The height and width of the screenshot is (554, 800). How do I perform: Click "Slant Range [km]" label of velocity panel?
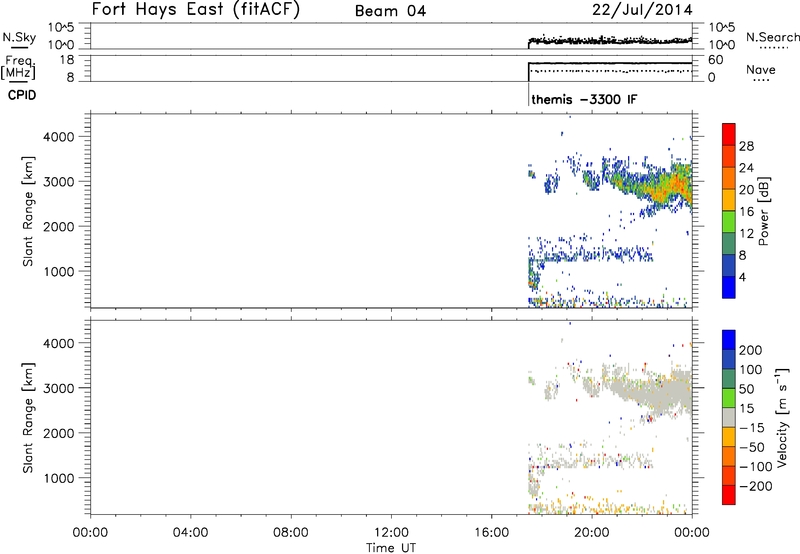(28, 418)
